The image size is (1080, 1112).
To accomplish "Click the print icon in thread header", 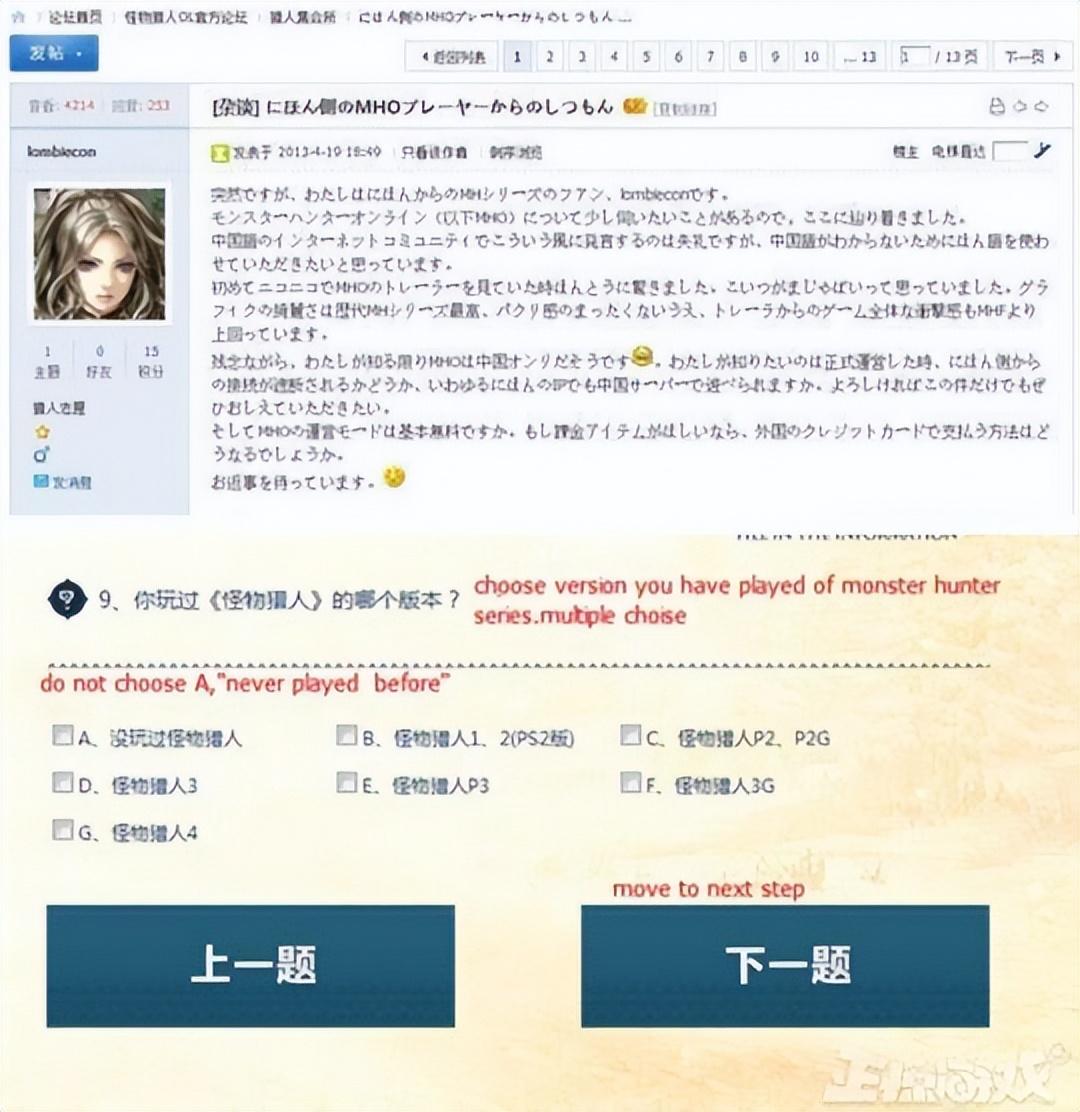I will coord(995,107).
